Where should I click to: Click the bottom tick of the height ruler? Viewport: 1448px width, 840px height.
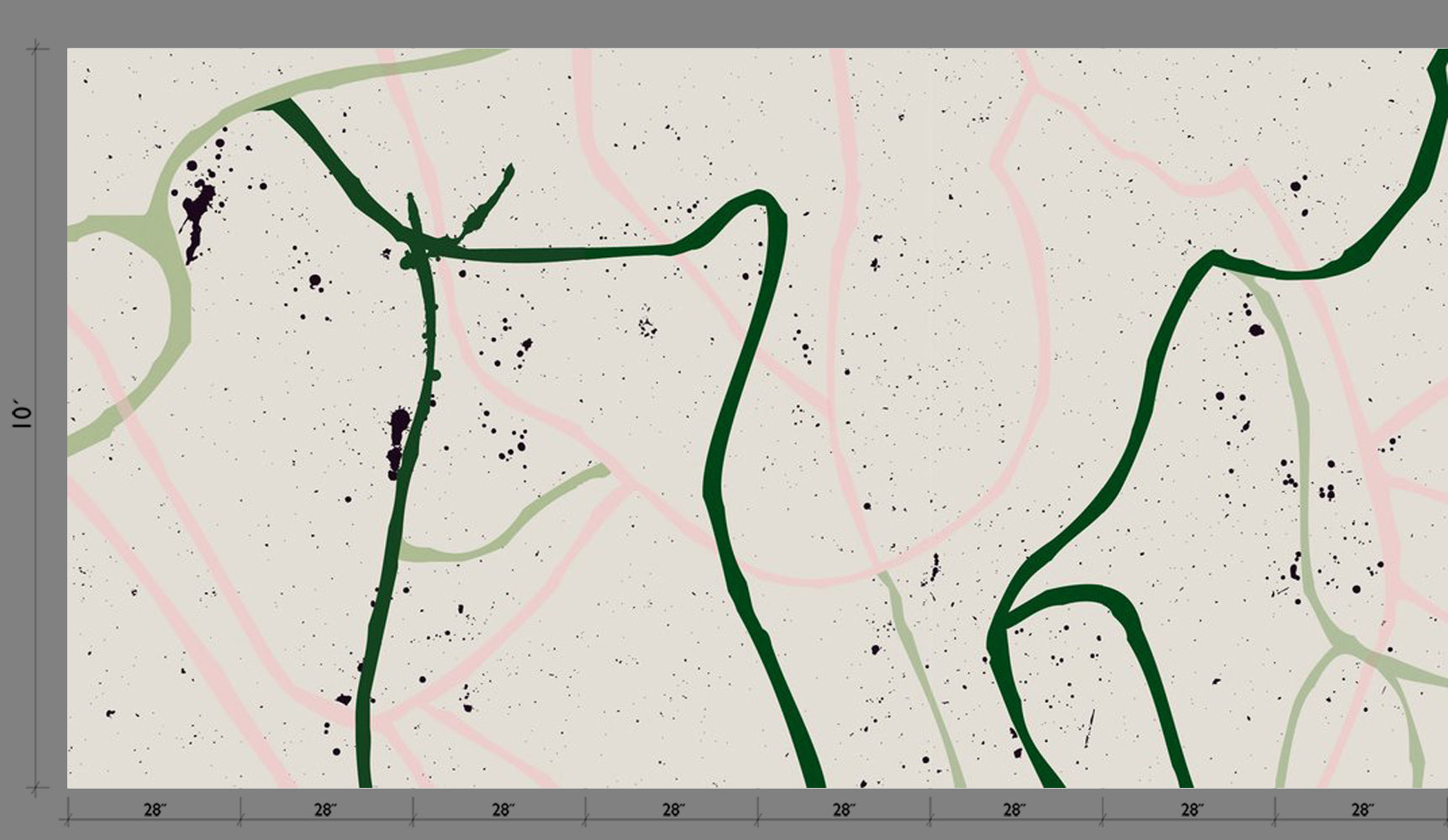point(37,788)
